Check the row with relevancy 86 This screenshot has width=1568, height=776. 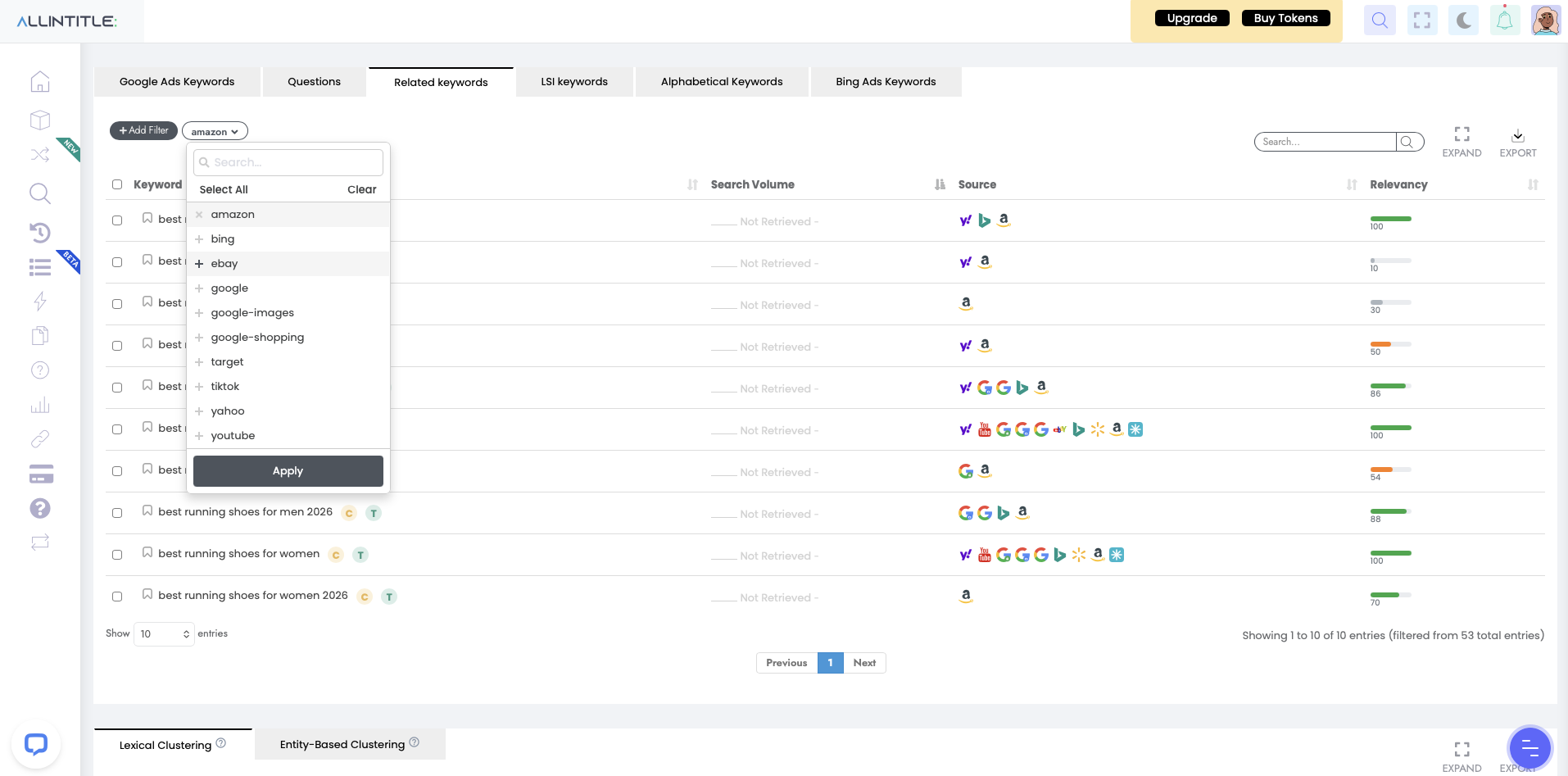[117, 388]
